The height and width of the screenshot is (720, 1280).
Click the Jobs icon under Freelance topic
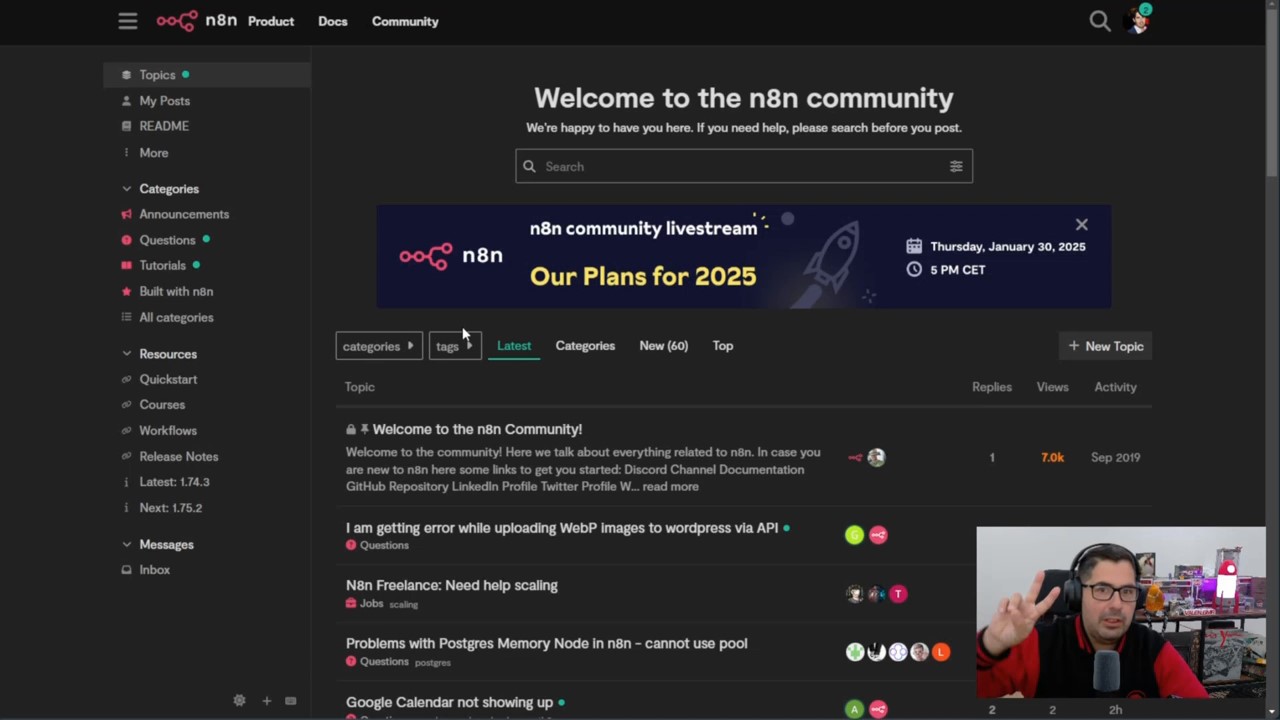pyautogui.click(x=351, y=604)
